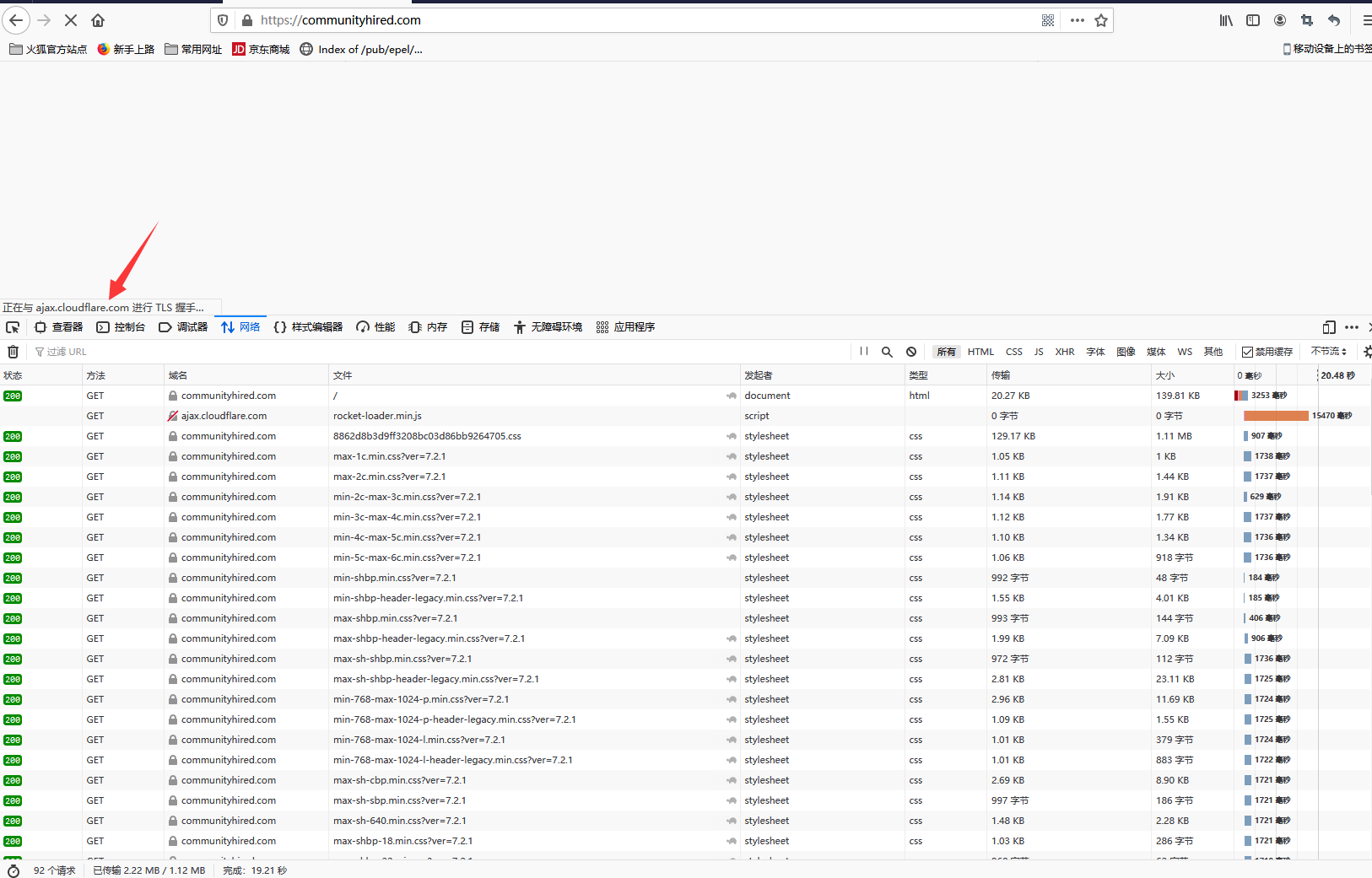Viewport: 1372px width, 878px height.
Task: Open the 京东商城 bookmark
Action: (x=261, y=50)
